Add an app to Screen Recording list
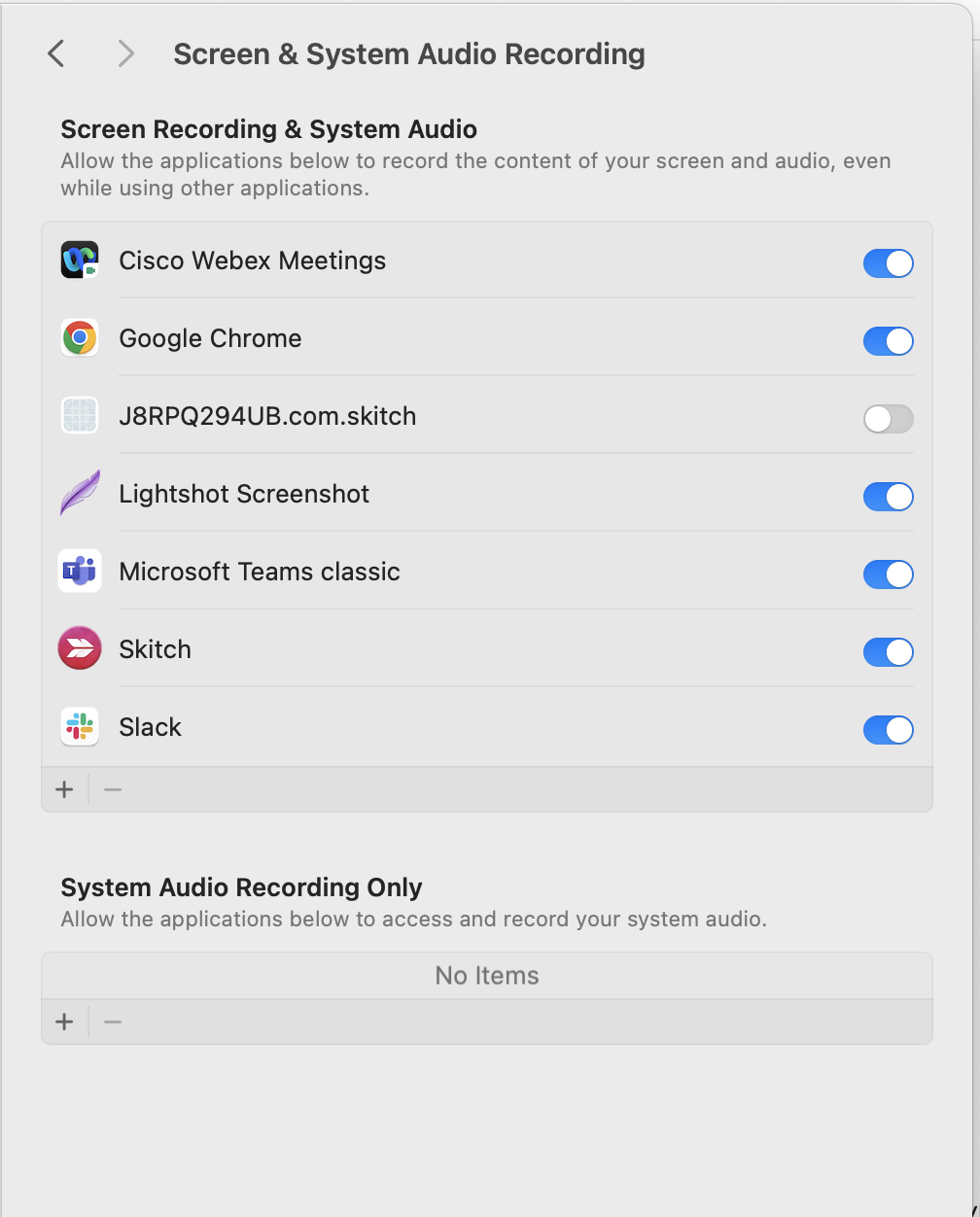This screenshot has width=980, height=1217. (64, 789)
